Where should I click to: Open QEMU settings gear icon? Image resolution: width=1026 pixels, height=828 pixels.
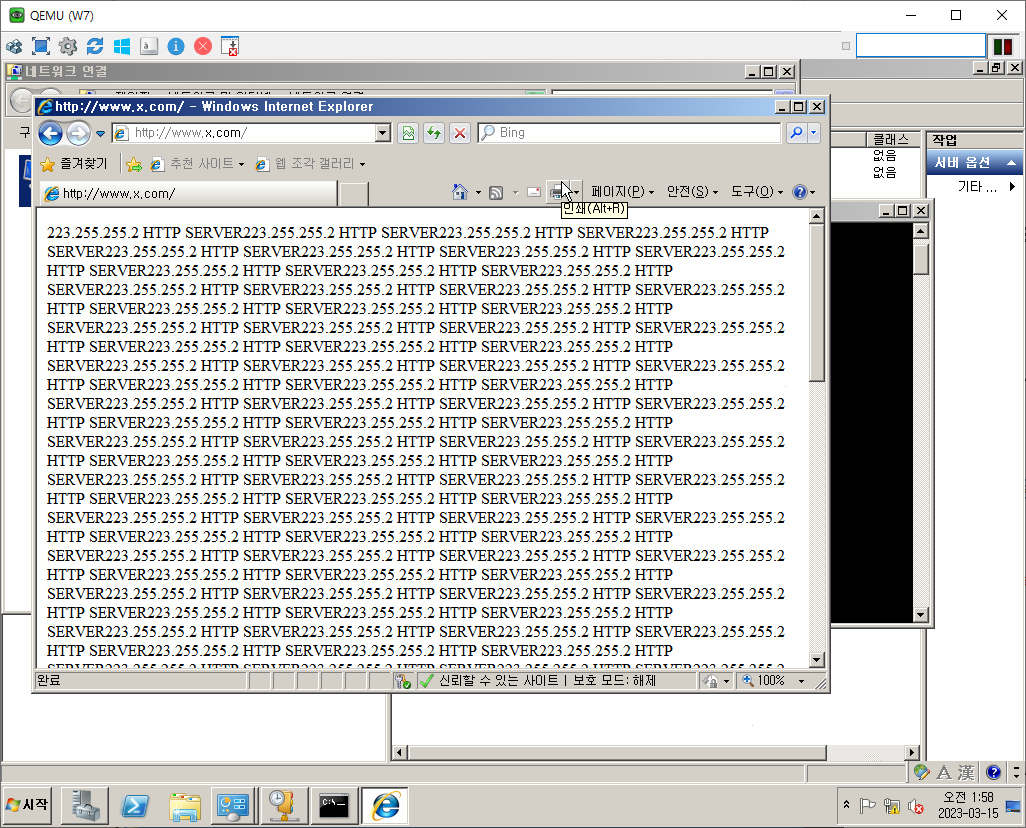68,46
